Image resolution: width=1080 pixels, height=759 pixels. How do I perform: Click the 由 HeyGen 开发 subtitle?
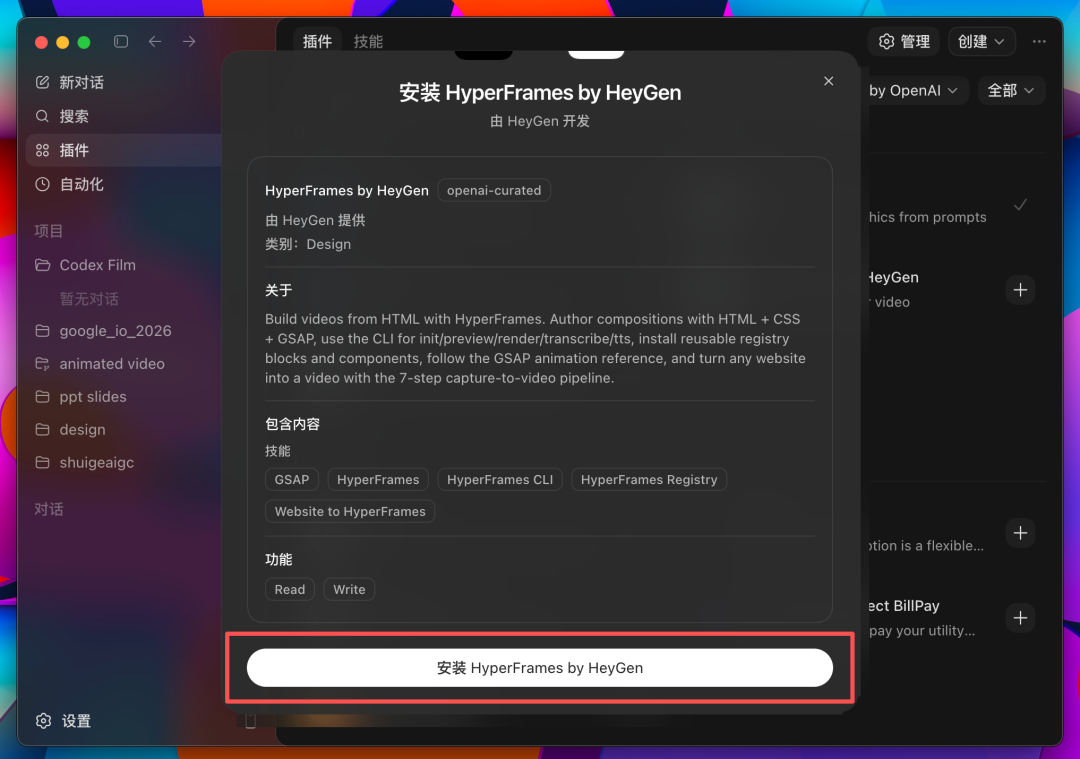pyautogui.click(x=540, y=121)
